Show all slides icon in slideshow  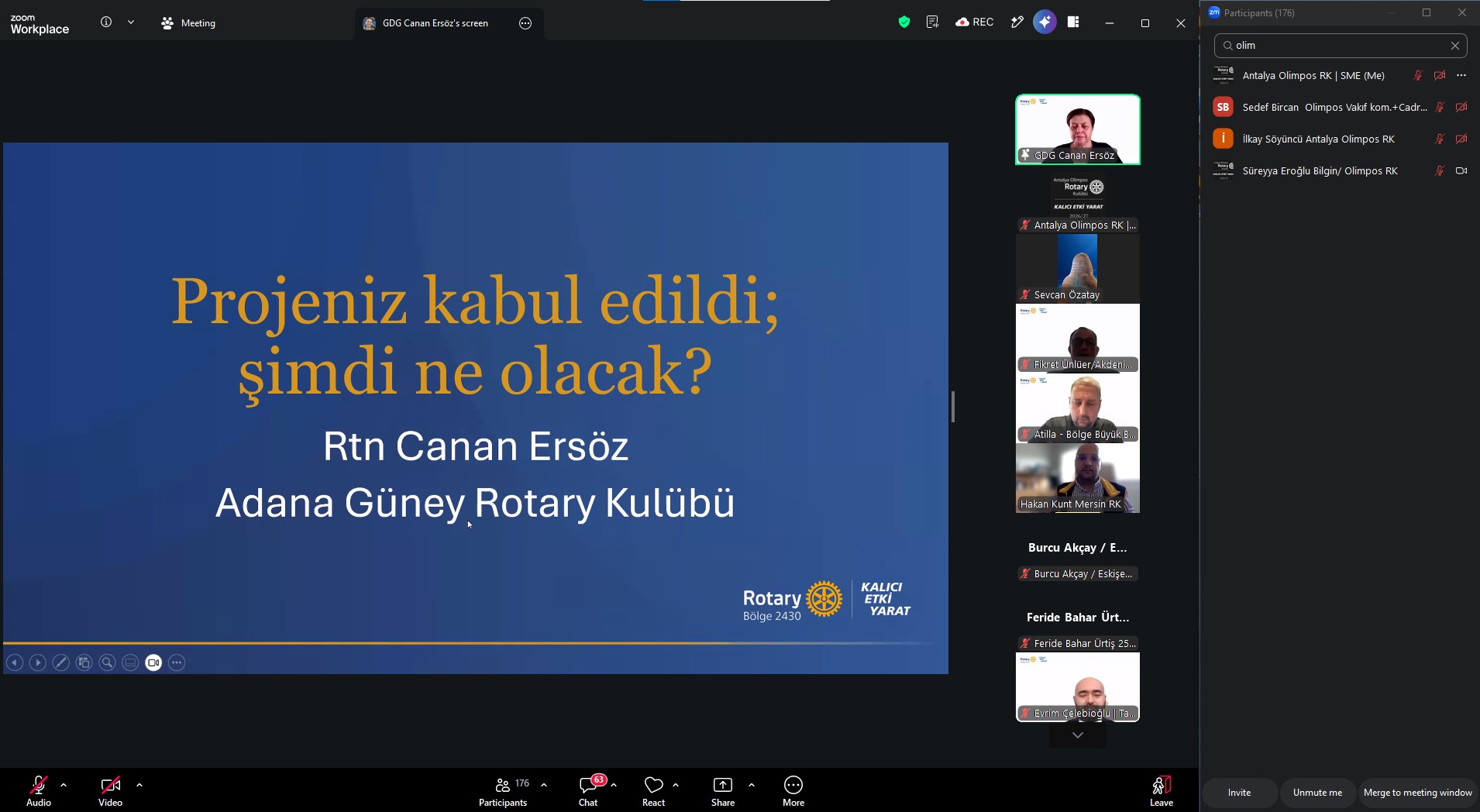tap(84, 662)
